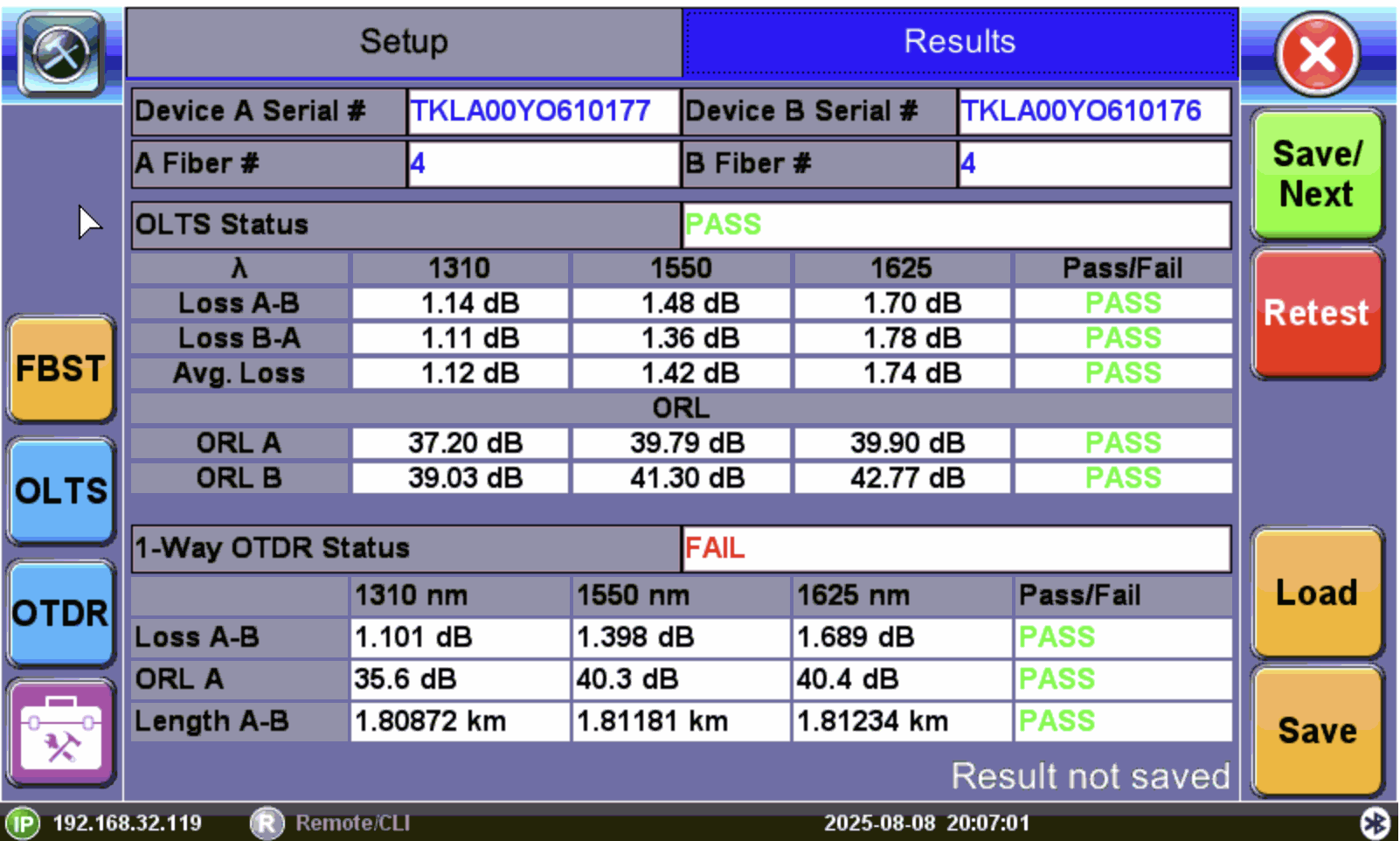Image resolution: width=1400 pixels, height=841 pixels.
Task: Click the Remote/CLI R status icon
Action: click(267, 824)
